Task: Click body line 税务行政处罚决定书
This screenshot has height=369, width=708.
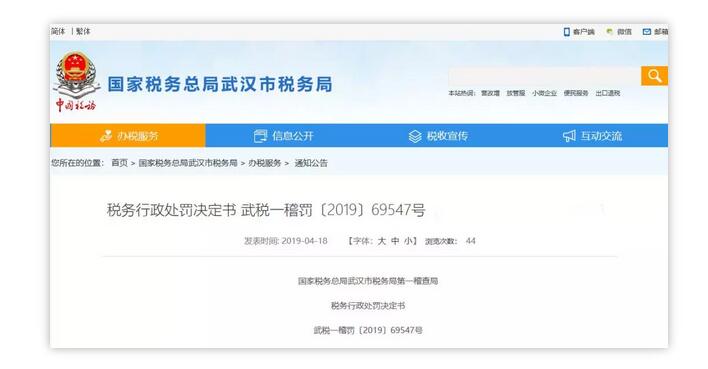Action: pos(368,306)
